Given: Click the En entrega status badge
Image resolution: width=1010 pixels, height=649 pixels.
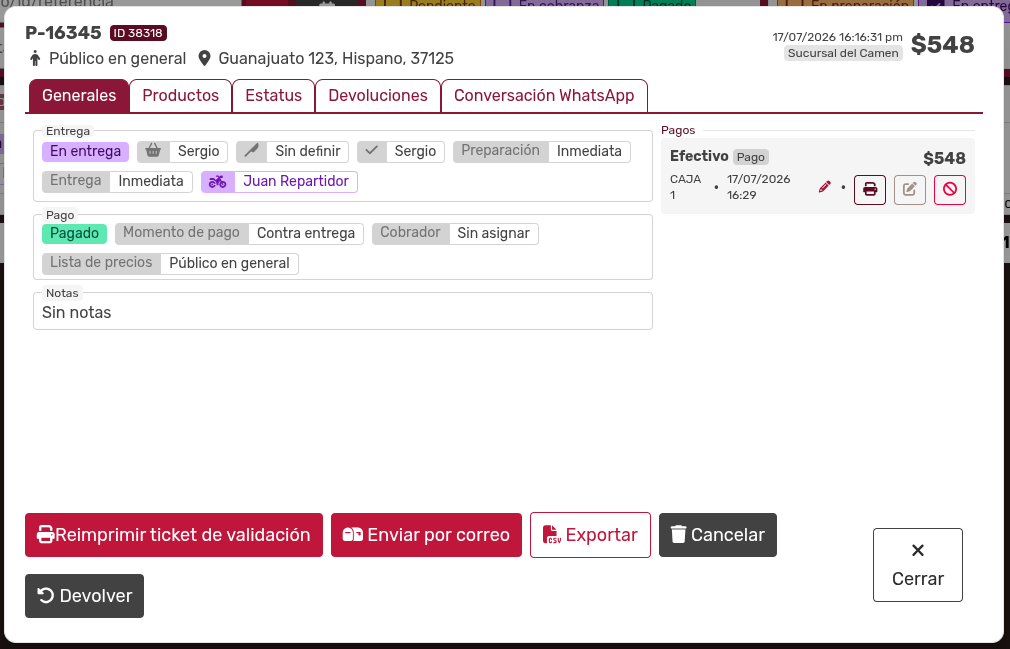Looking at the screenshot, I should (x=86, y=151).
